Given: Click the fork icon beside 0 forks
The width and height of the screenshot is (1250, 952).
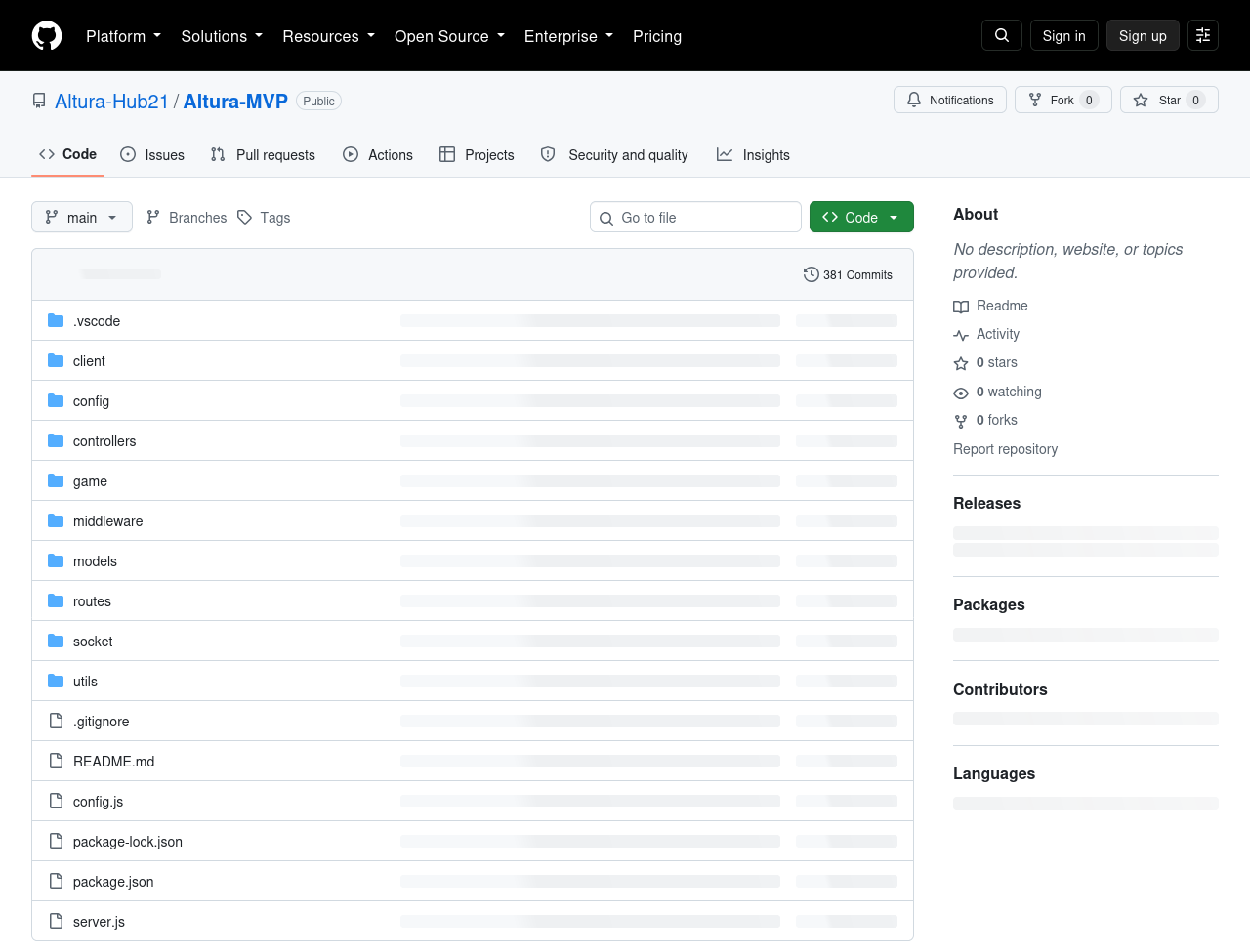Looking at the screenshot, I should click(x=961, y=421).
